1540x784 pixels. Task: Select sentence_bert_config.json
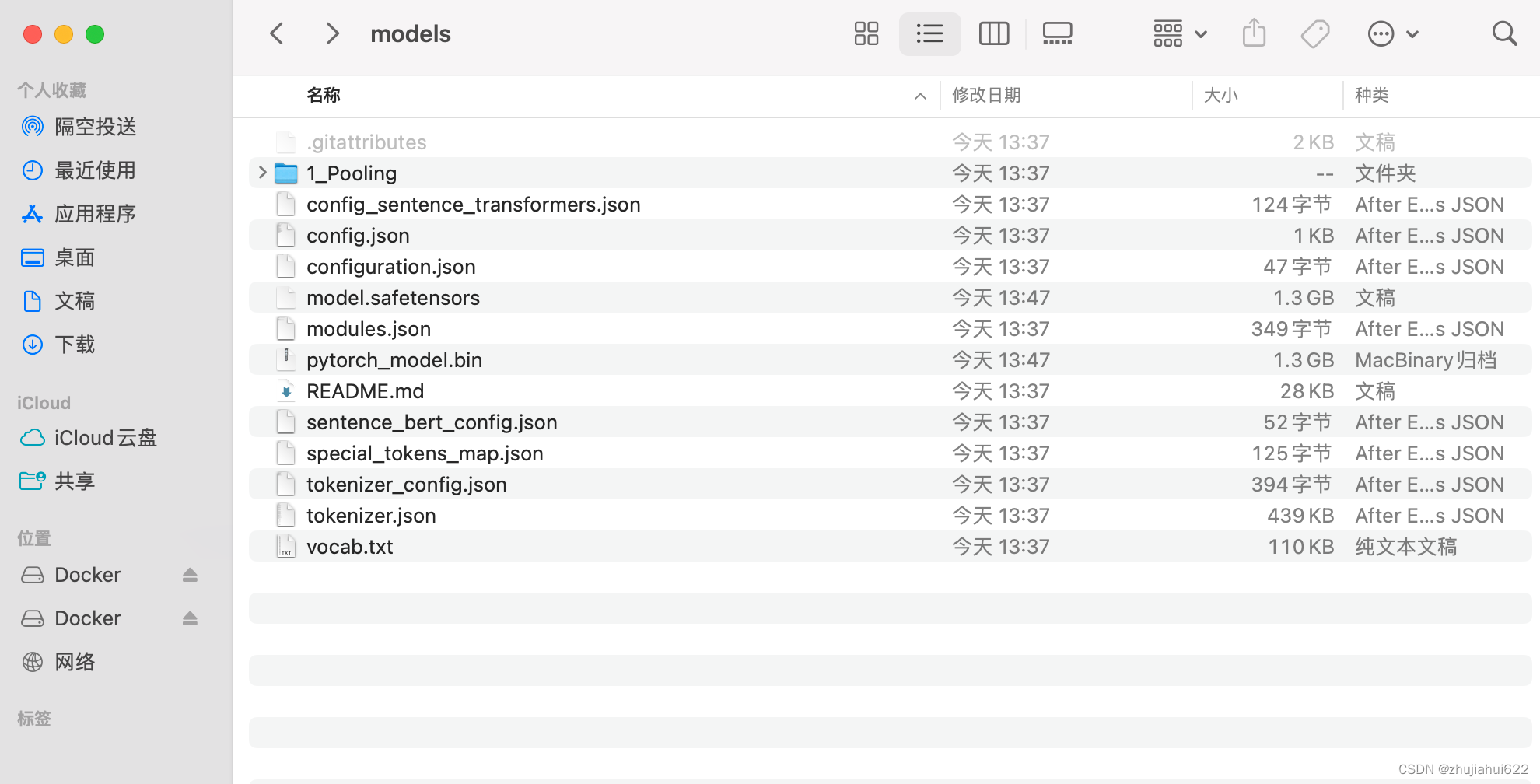click(890, 422)
